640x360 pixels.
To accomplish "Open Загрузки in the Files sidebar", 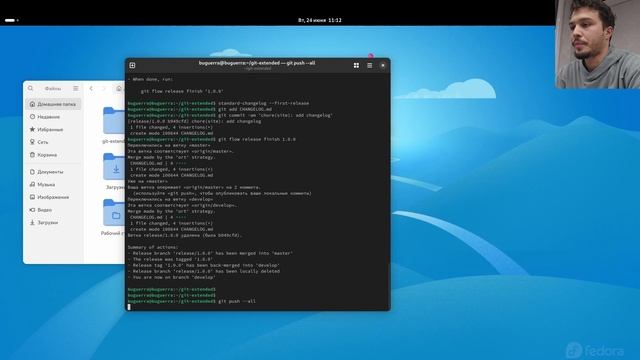I will (x=53, y=222).
